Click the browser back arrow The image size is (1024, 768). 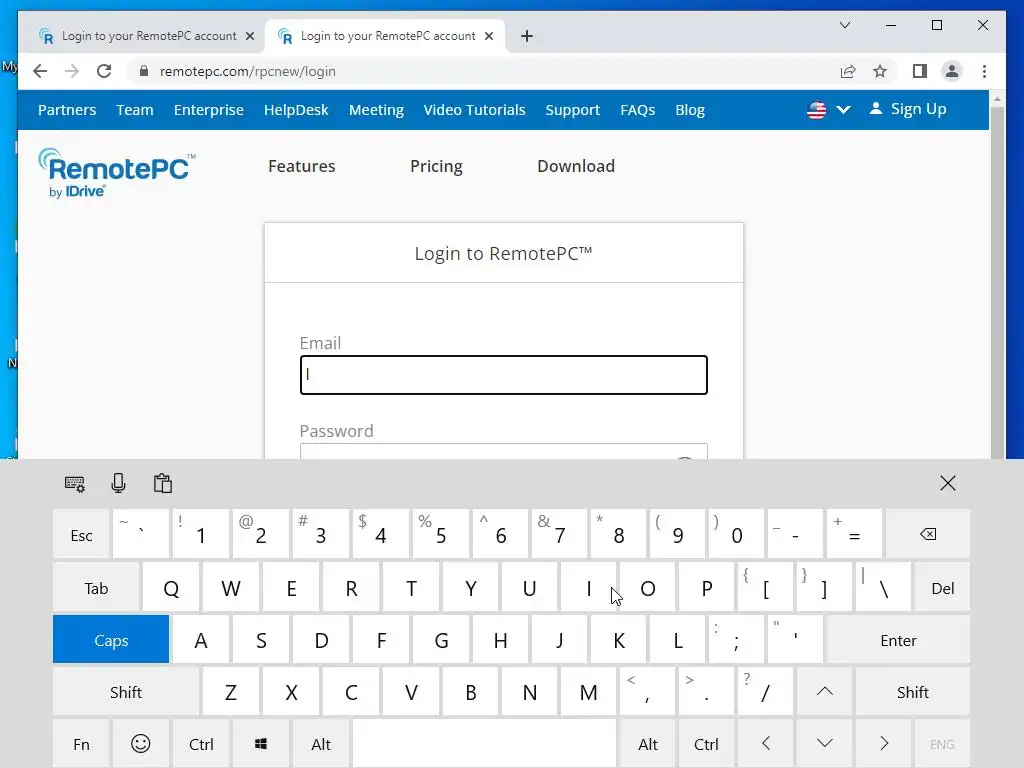(40, 71)
